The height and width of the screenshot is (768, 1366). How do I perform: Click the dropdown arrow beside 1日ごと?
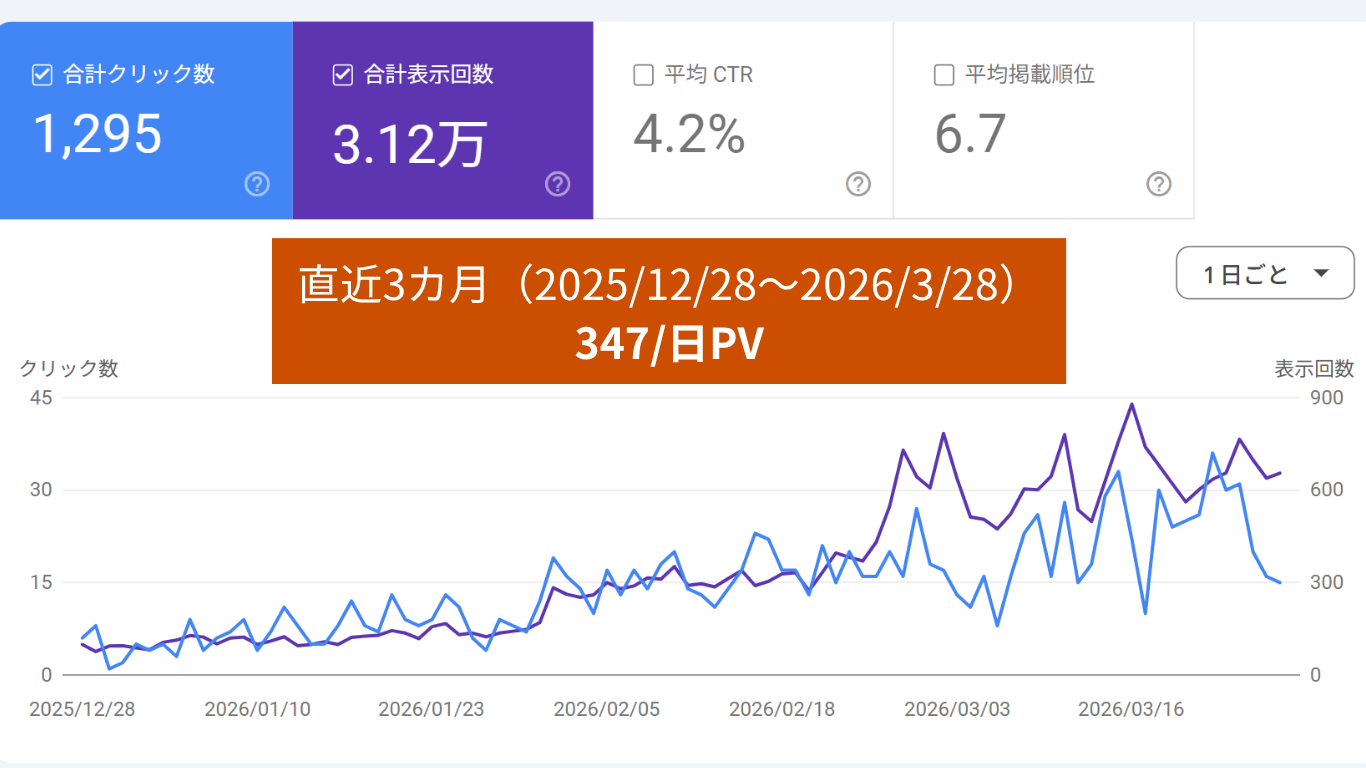click(1319, 273)
